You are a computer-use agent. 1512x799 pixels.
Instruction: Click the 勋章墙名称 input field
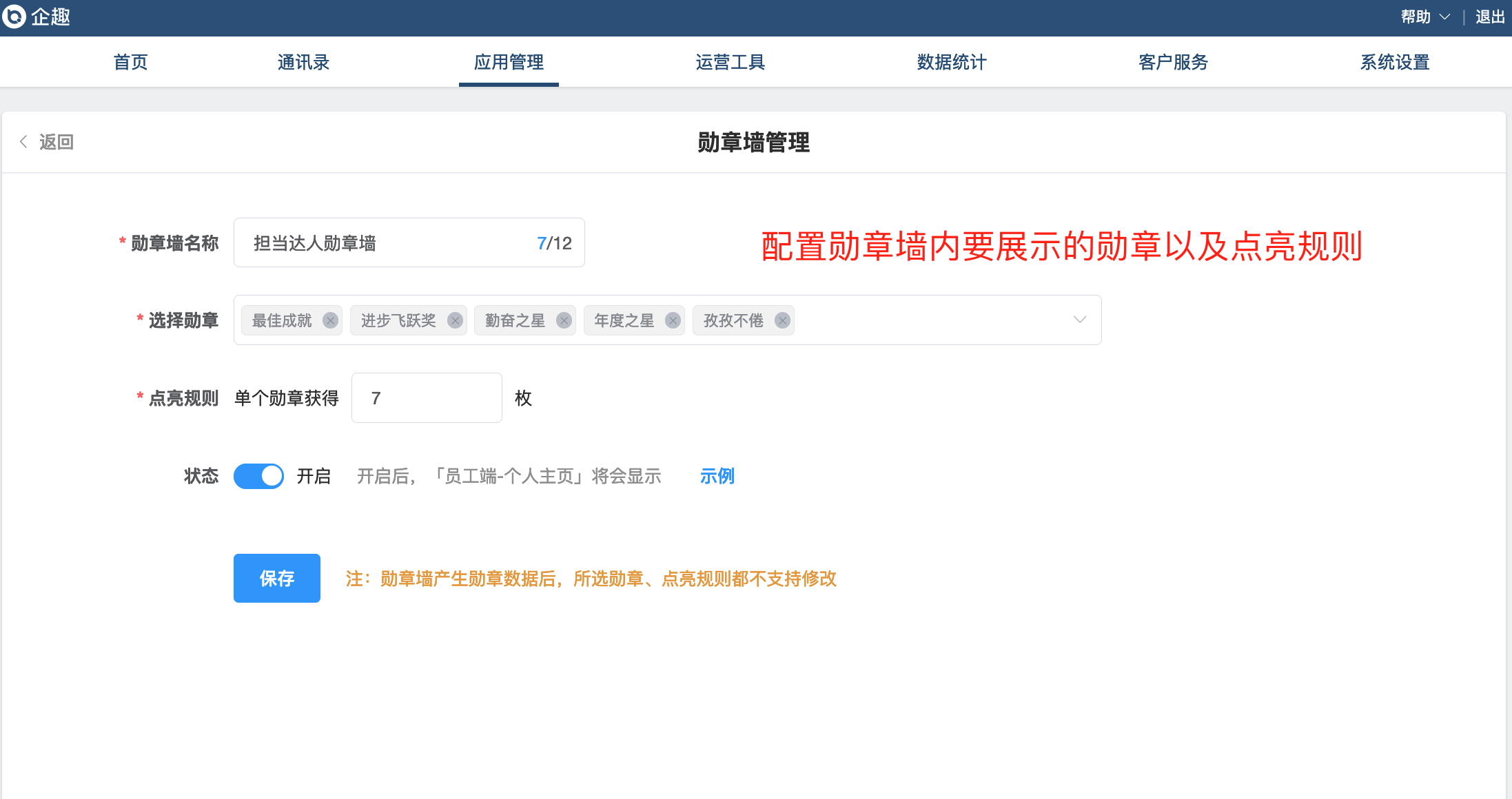click(x=386, y=242)
